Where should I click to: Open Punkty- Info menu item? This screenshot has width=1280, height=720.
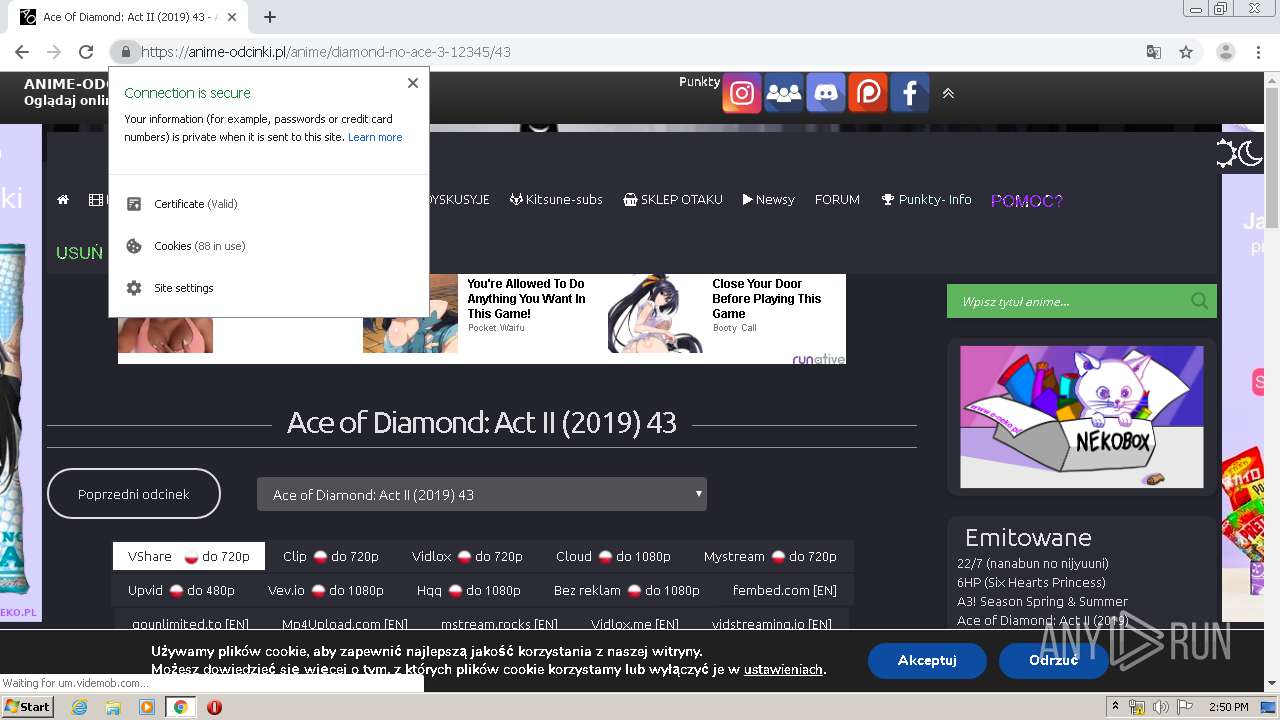926,200
